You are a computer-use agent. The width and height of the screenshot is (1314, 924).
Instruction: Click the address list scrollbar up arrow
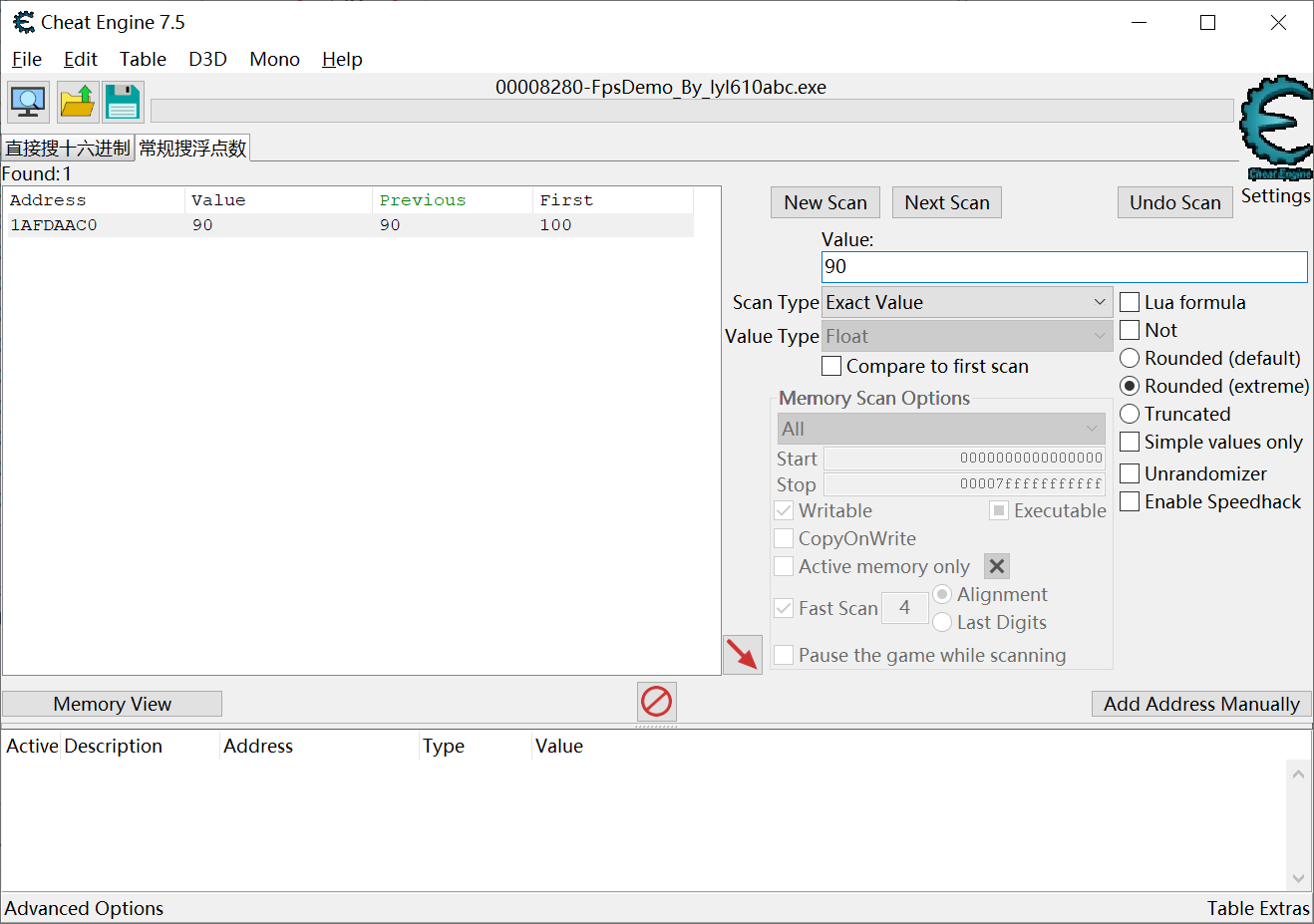tap(1298, 773)
